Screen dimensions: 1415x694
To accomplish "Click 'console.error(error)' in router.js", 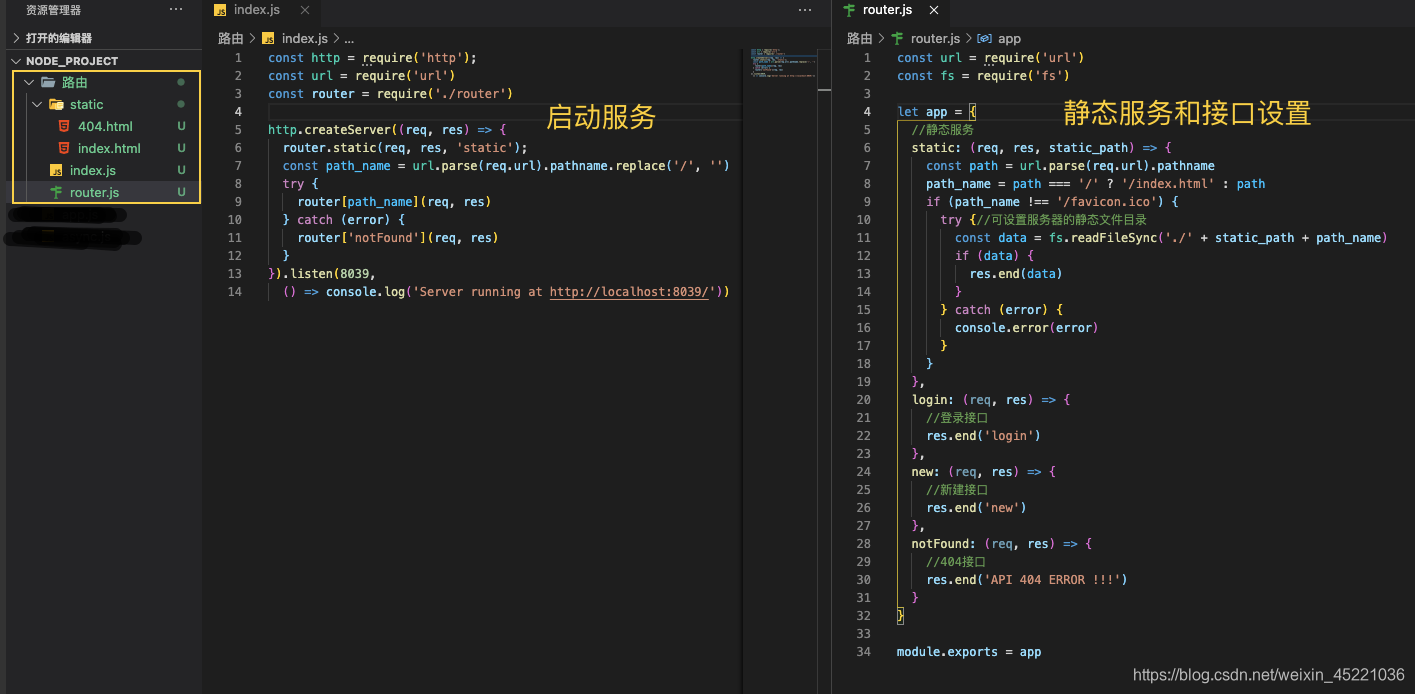I will coord(1026,328).
